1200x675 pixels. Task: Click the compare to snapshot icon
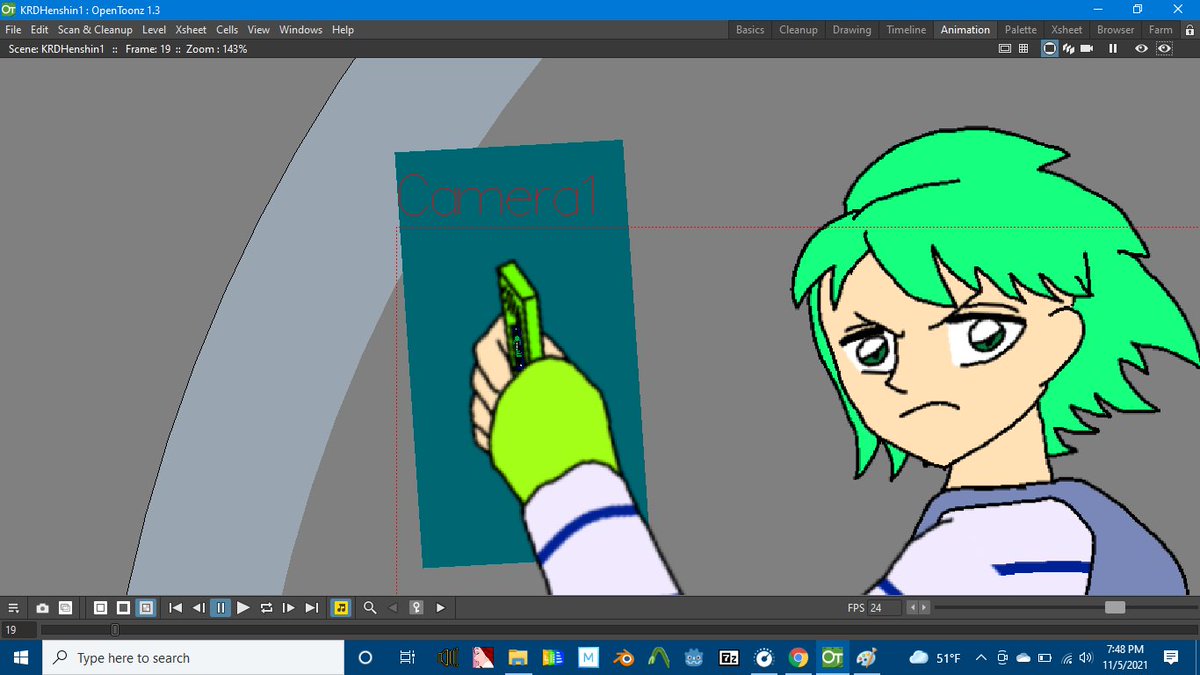(65, 607)
